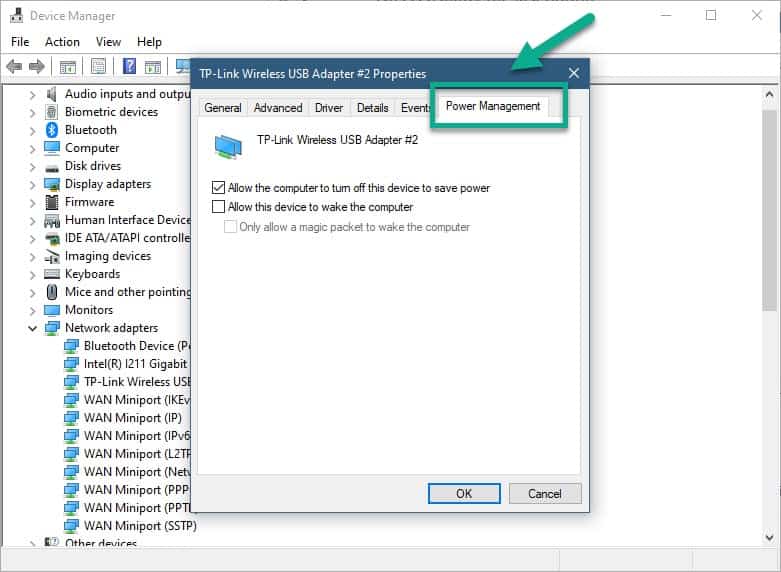Expand the Display adapters node
The width and height of the screenshot is (781, 572).
[x=32, y=185]
